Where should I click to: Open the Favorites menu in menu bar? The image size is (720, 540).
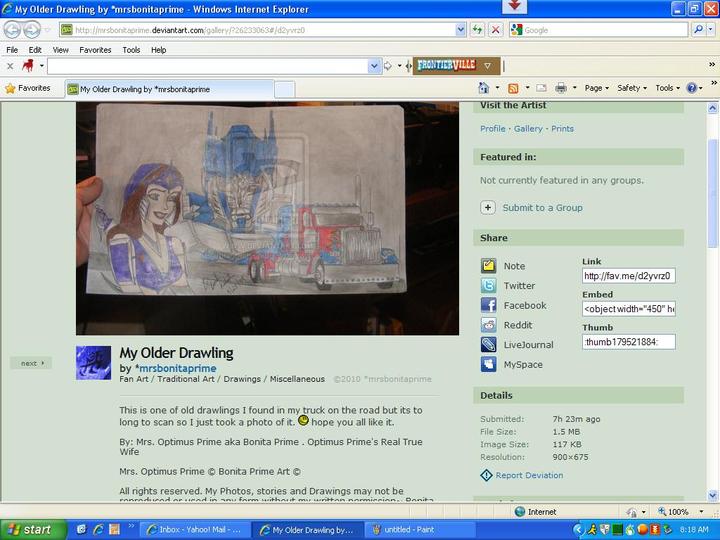tap(95, 49)
